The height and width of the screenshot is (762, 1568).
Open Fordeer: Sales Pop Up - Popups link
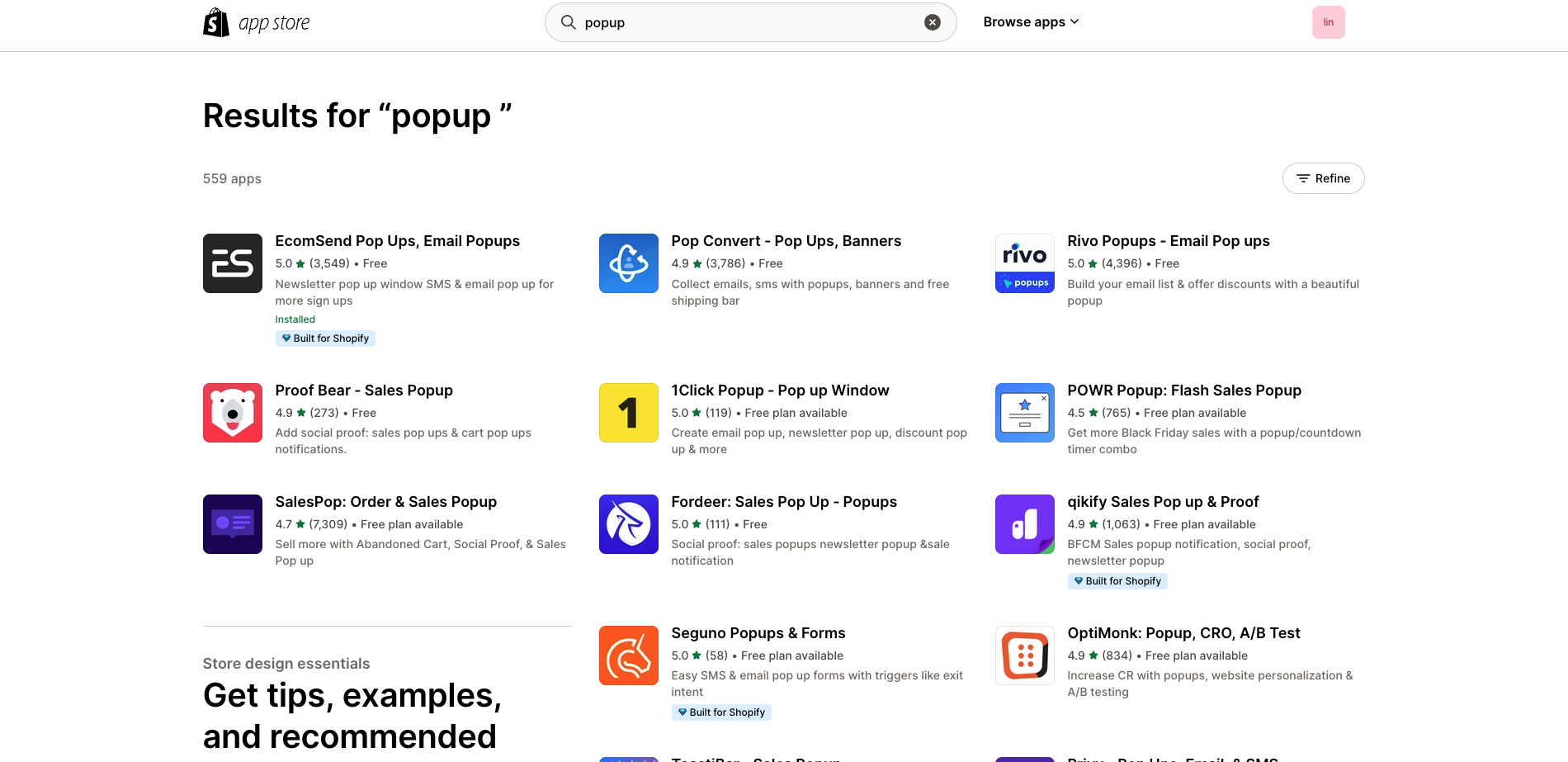pos(784,502)
